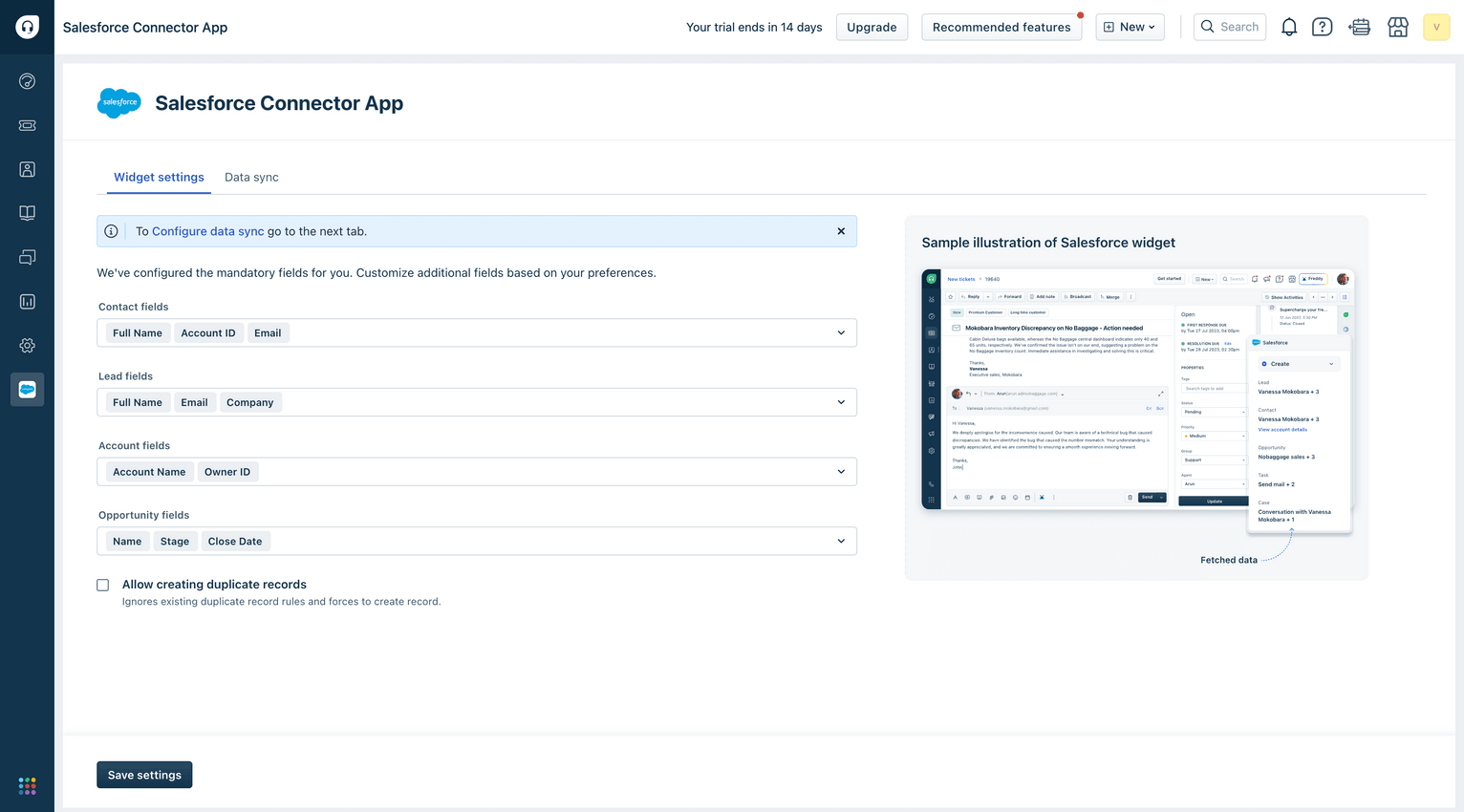Open the Contacts icon in sidebar

tap(27, 169)
